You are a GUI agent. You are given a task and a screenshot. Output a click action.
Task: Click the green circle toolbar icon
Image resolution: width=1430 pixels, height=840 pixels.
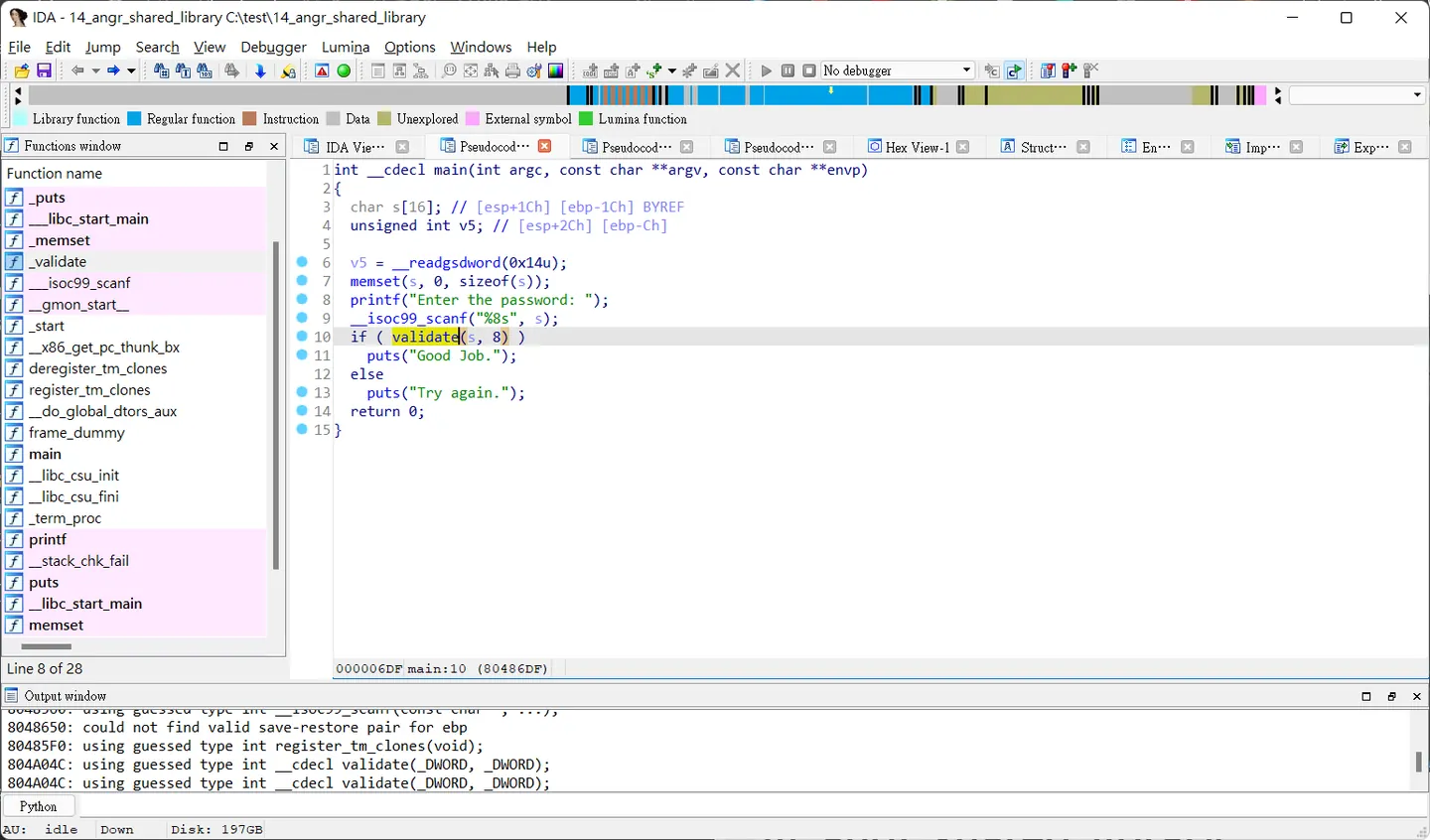coord(344,70)
